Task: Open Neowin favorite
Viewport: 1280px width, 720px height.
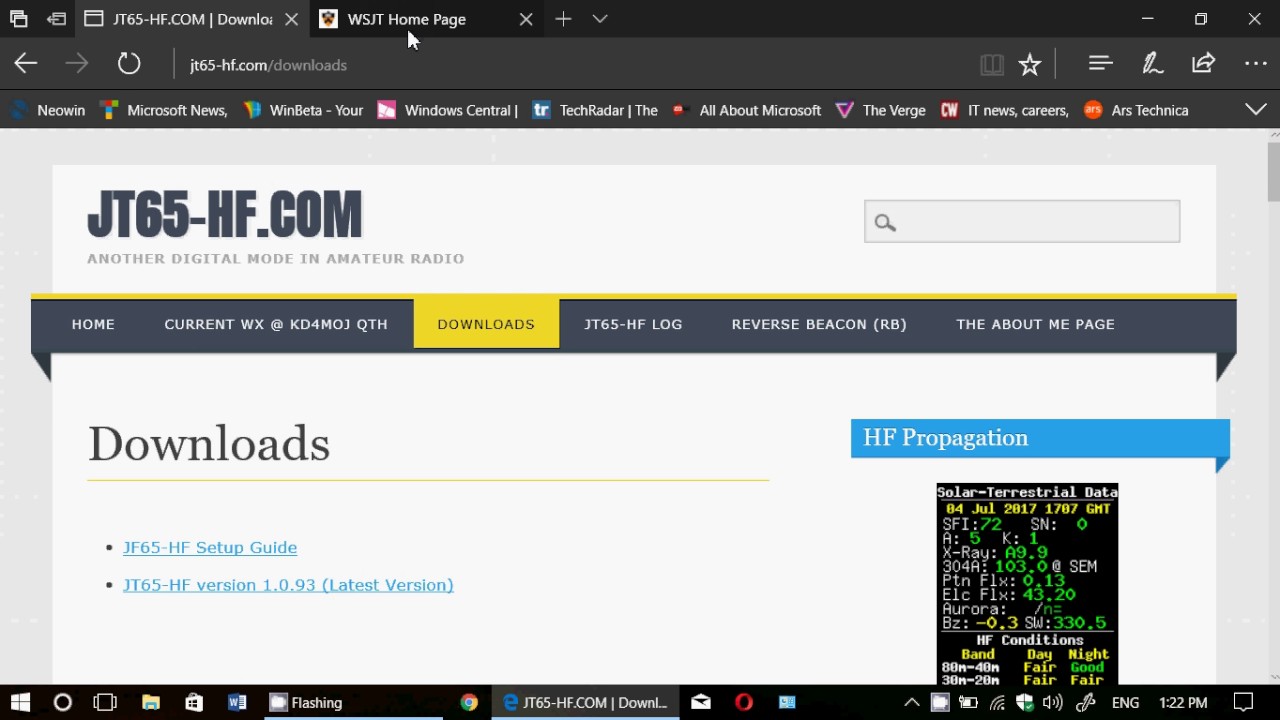Action: coord(47,110)
